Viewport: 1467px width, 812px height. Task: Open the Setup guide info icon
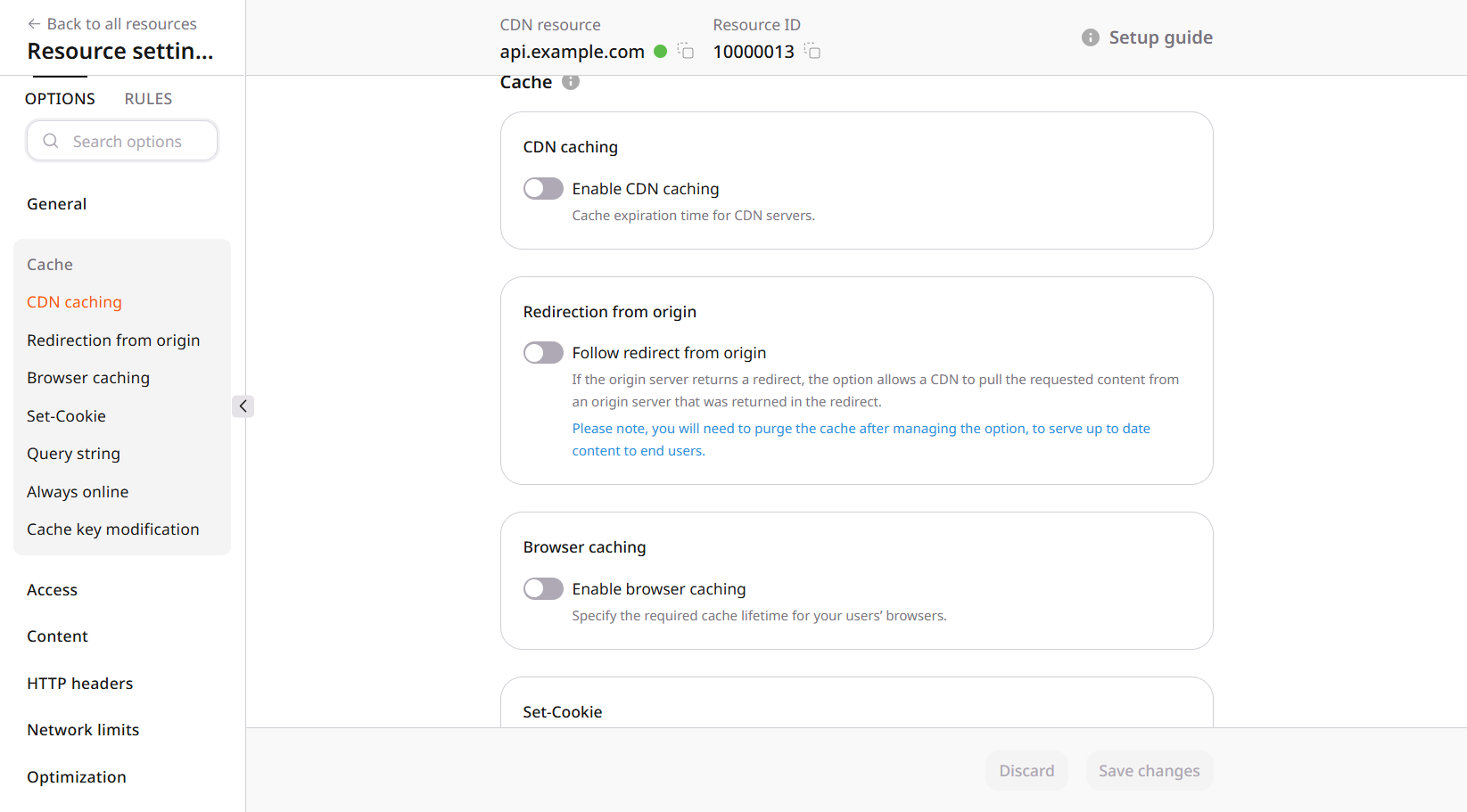coord(1090,37)
